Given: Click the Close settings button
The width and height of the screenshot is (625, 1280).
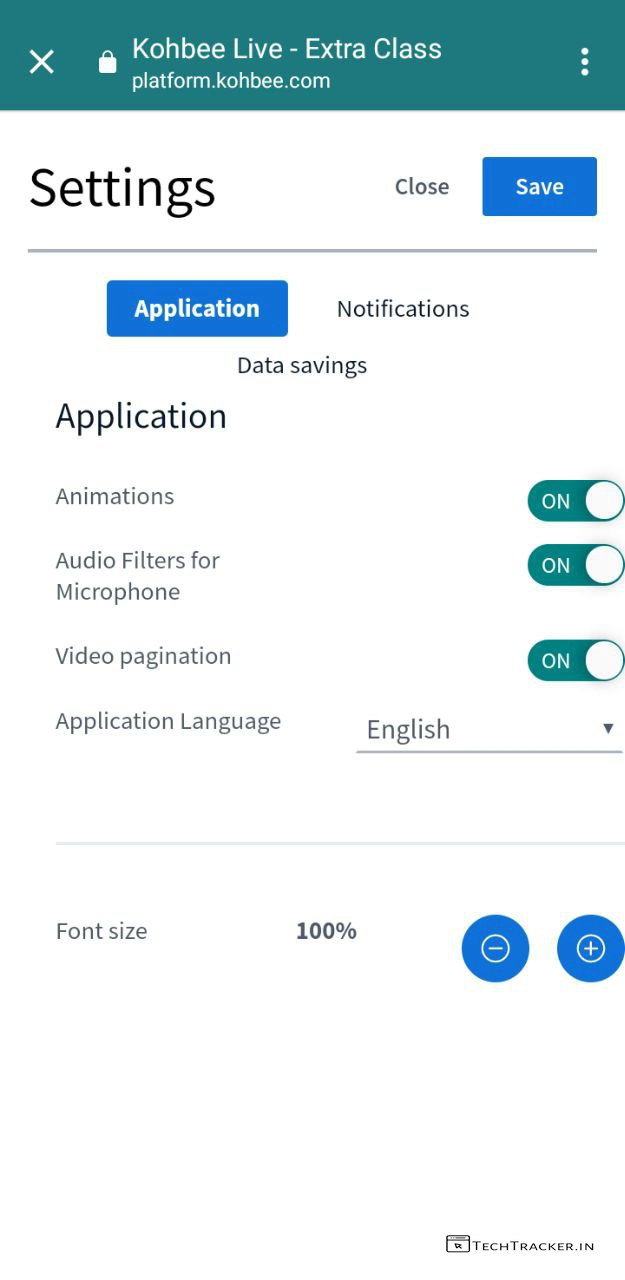Looking at the screenshot, I should click(x=422, y=187).
